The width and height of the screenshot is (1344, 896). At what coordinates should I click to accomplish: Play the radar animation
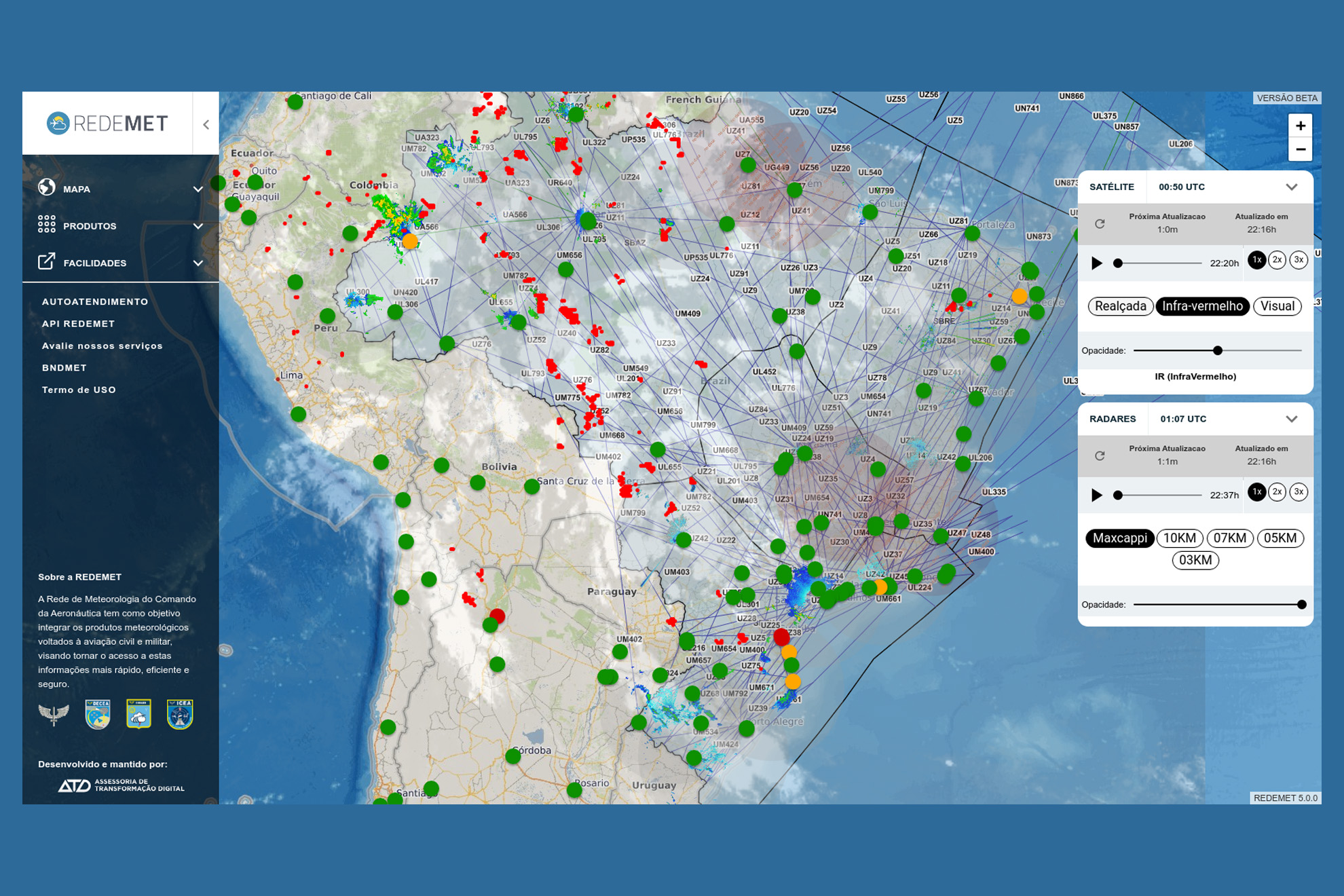click(1096, 495)
